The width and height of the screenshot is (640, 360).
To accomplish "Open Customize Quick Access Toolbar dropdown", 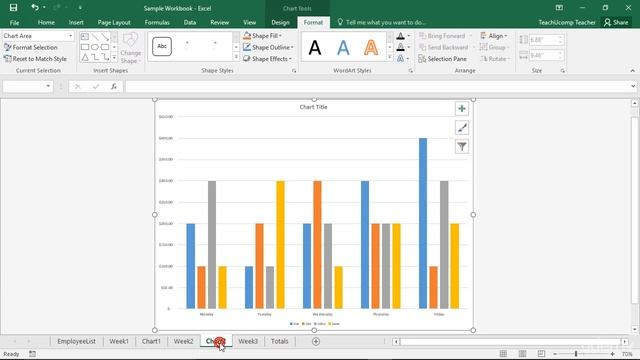I will [80, 8].
